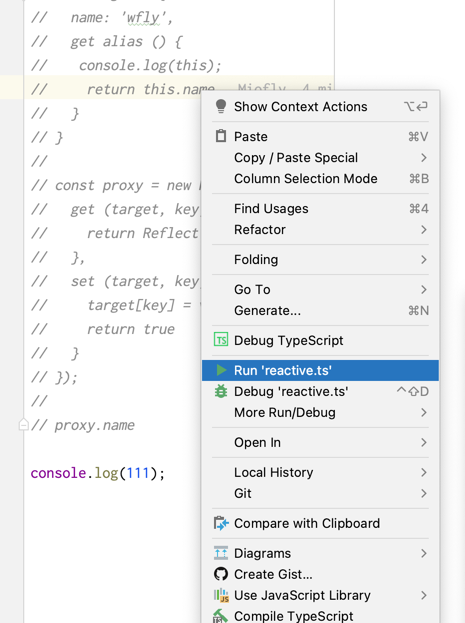Click the Compile TypeScript hammer icon
465x623 pixels.
(221, 616)
